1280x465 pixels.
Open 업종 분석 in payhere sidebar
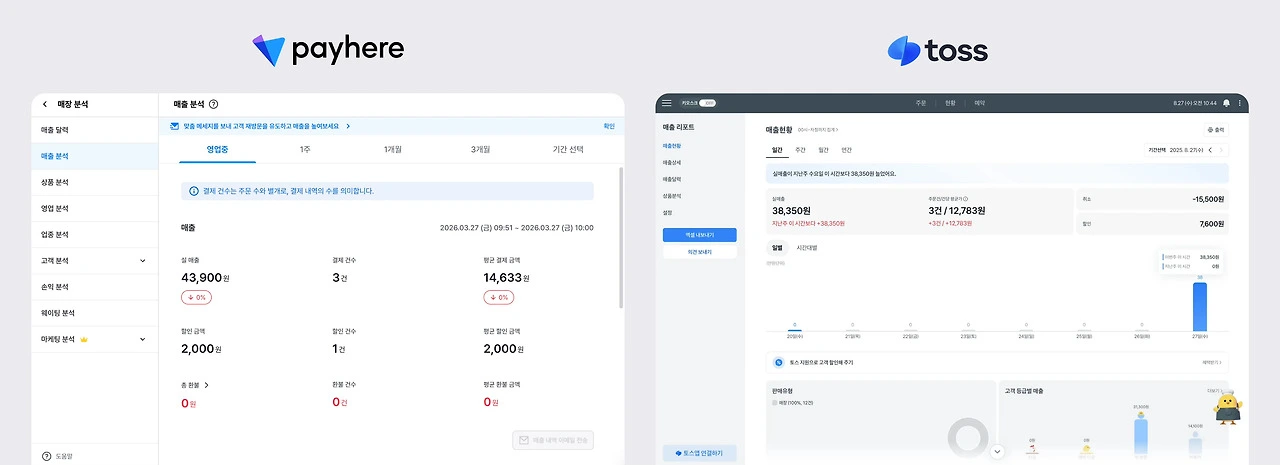[95, 234]
